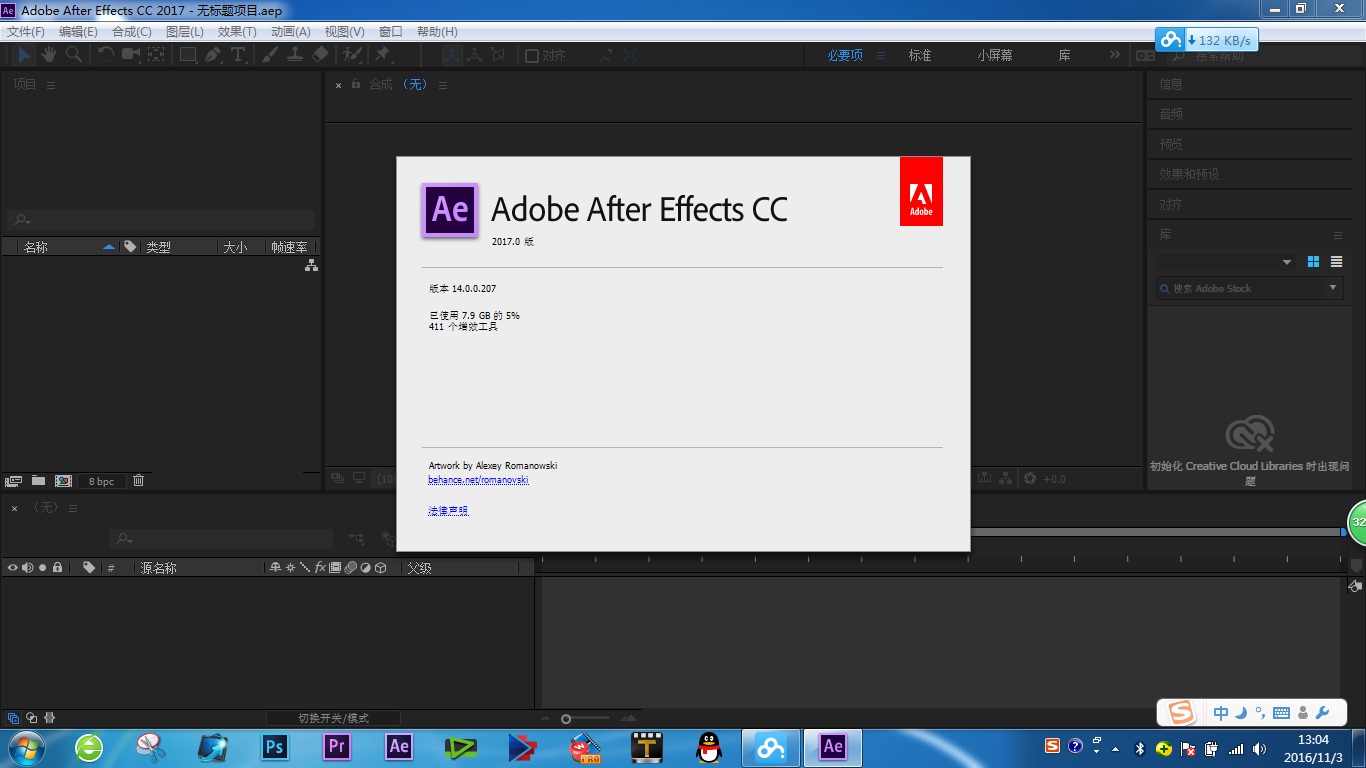
Task: Open the 必要项 workspace menu icon
Action: (881, 56)
